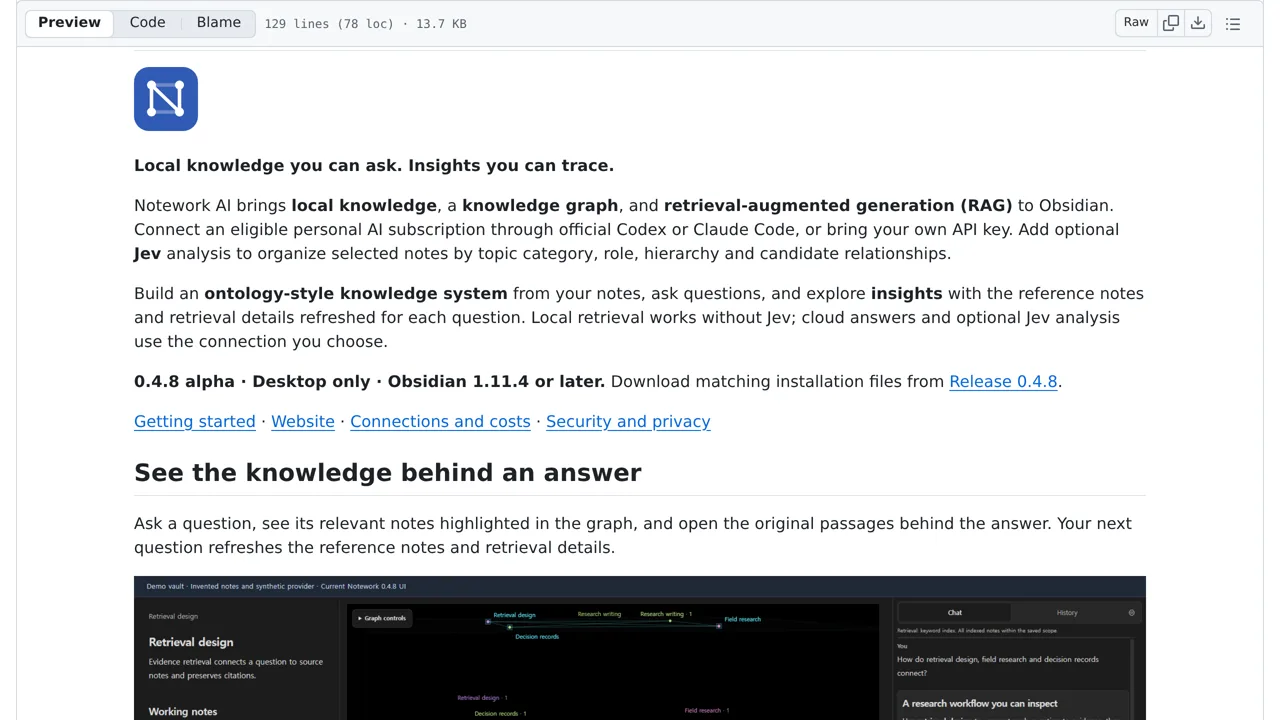Click the text "0.4.8 alpha · Desktop only · Obsidian 1.11.4 or later."

(369, 382)
